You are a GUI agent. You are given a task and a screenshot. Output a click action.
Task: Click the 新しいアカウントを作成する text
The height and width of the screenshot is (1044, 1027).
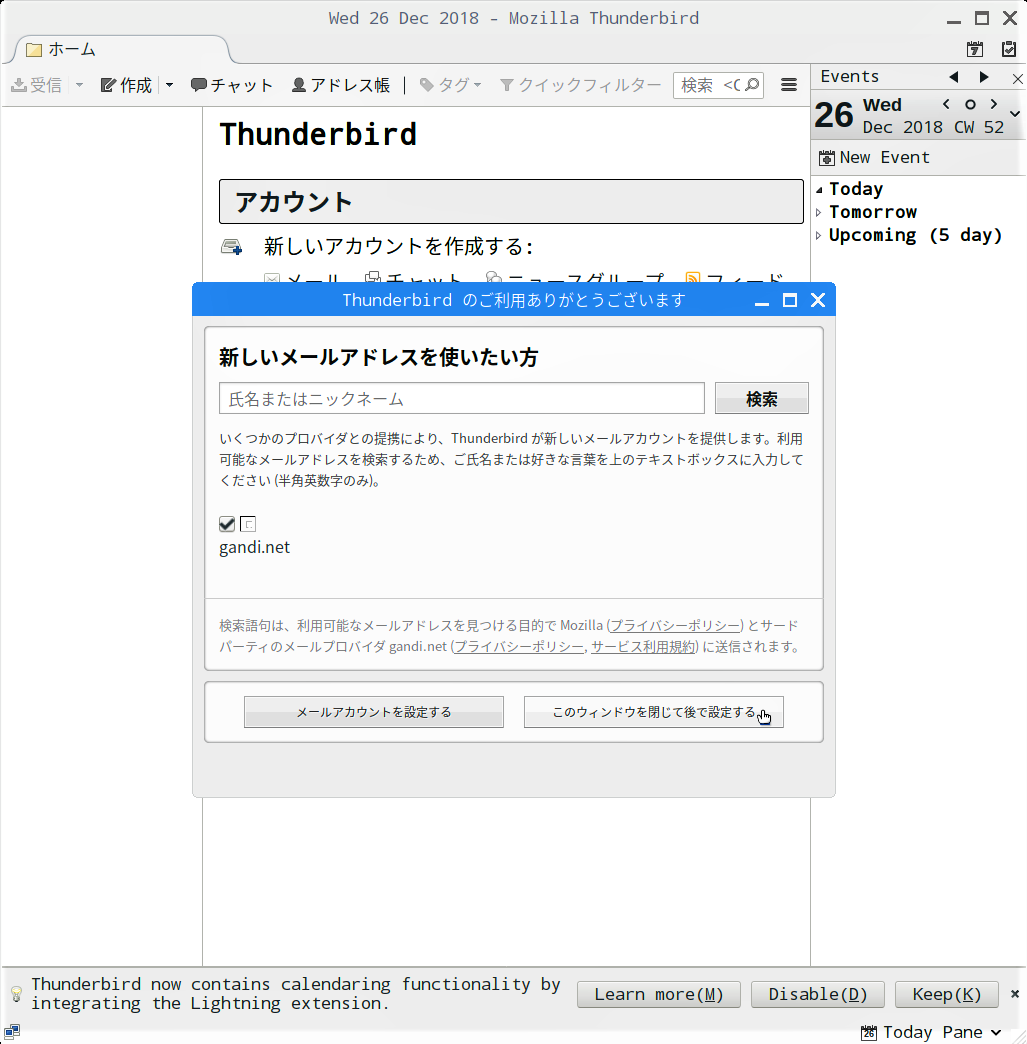(398, 247)
